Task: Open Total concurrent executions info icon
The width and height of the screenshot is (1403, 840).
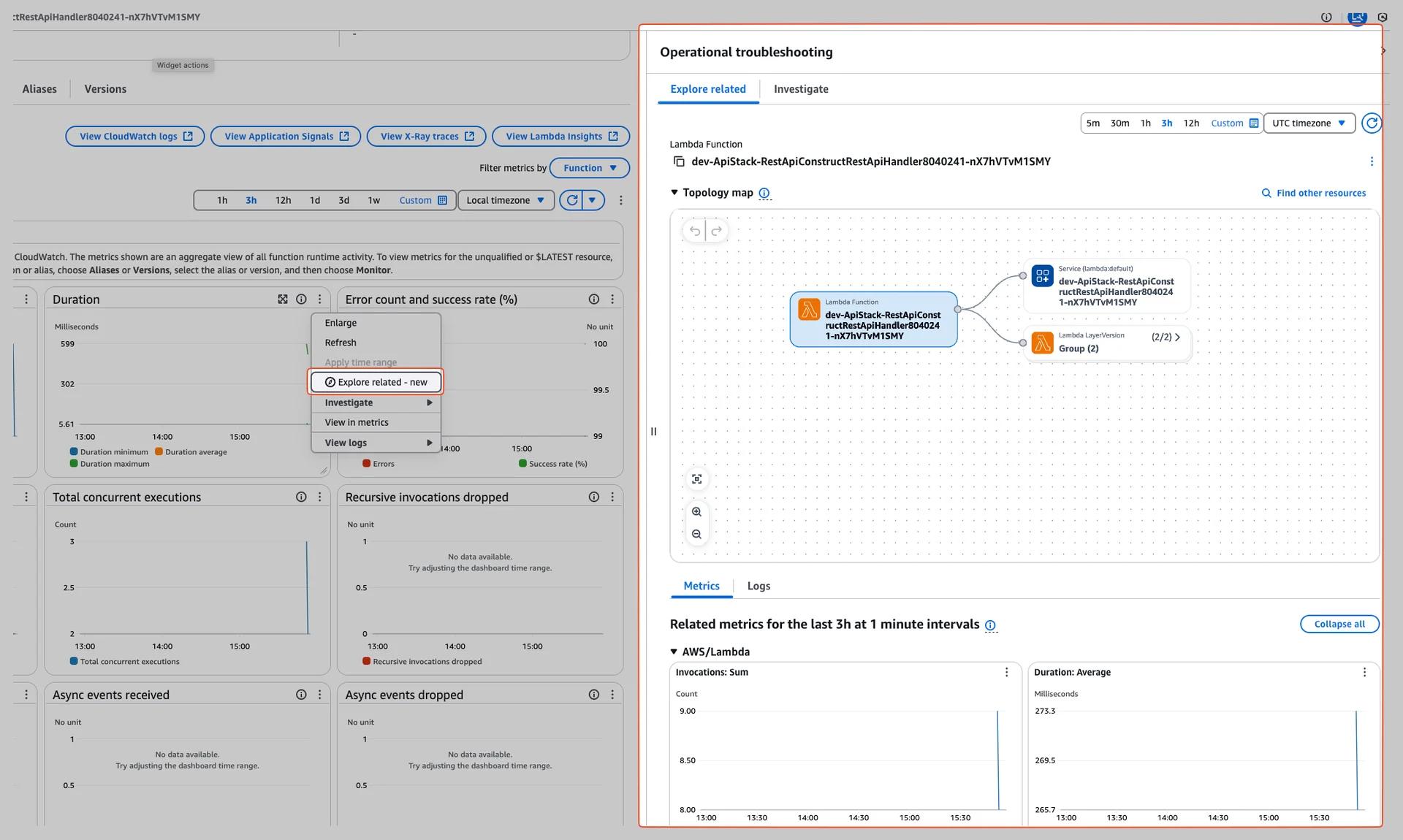Action: click(x=301, y=497)
